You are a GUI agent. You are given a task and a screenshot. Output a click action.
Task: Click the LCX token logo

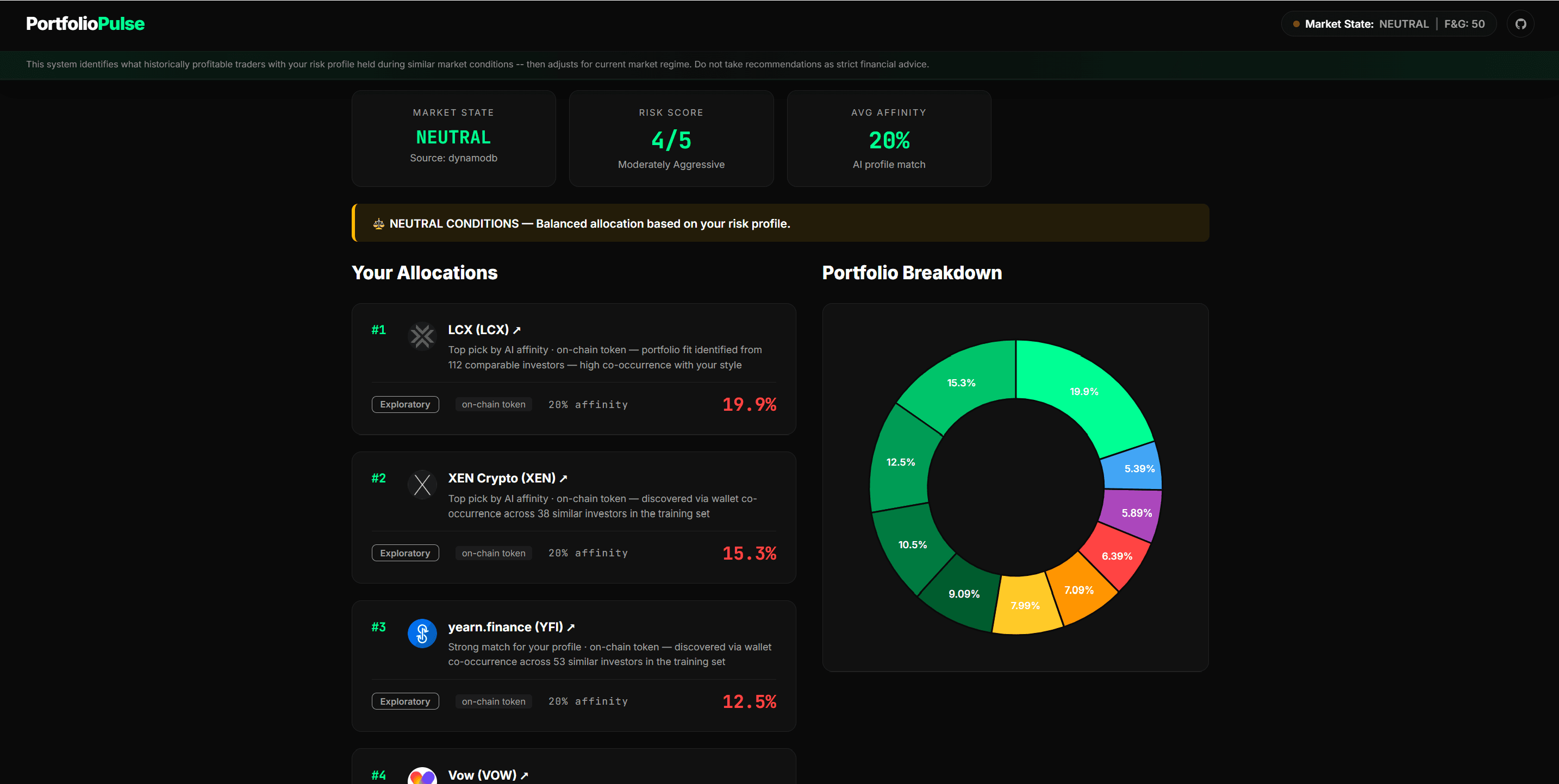click(x=422, y=336)
